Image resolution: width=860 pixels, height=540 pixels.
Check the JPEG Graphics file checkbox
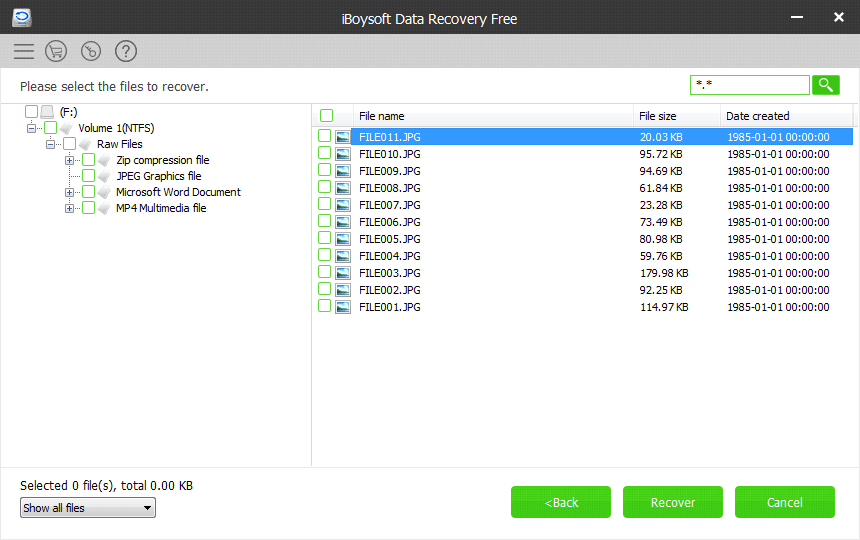tap(88, 175)
